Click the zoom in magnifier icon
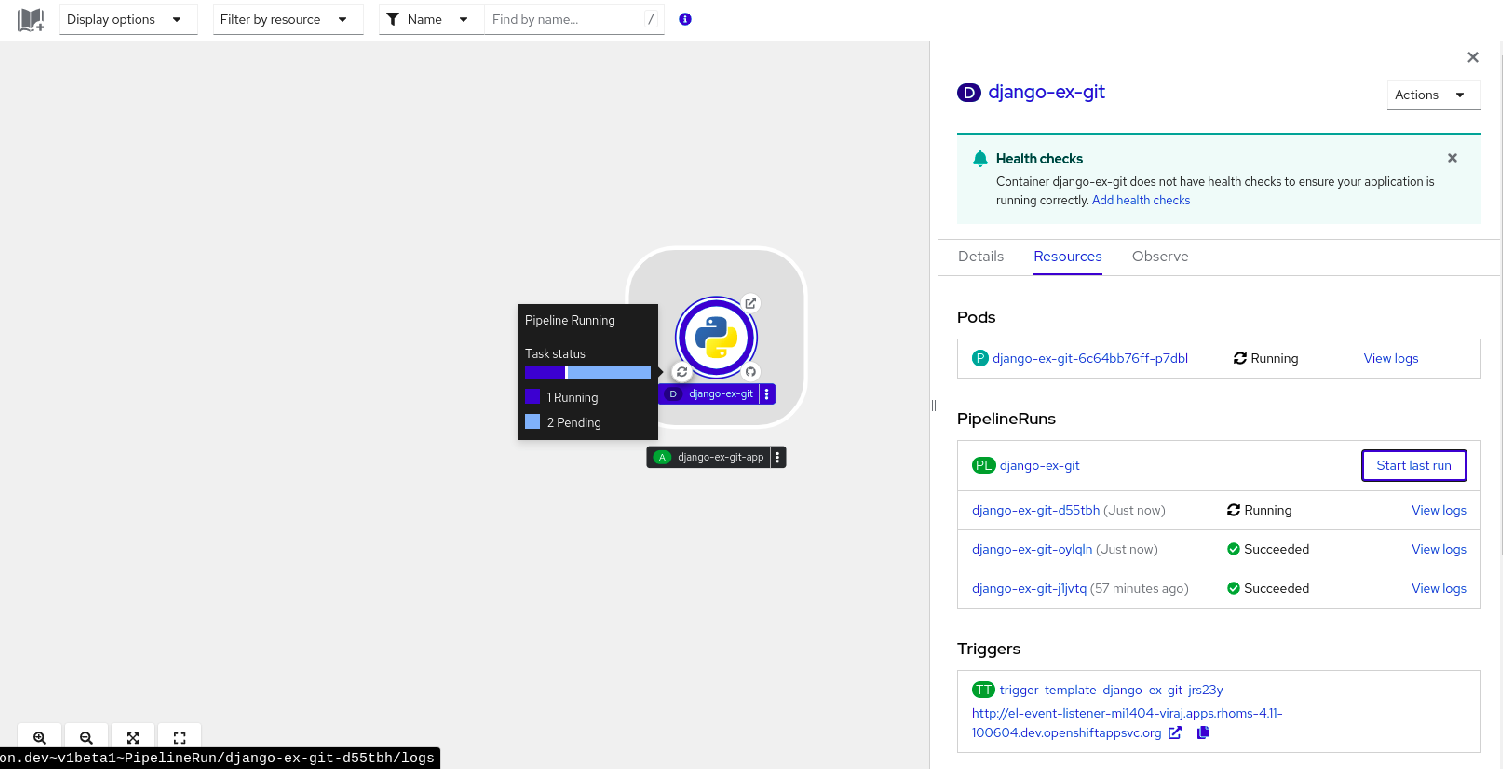The image size is (1503, 769). 40,738
